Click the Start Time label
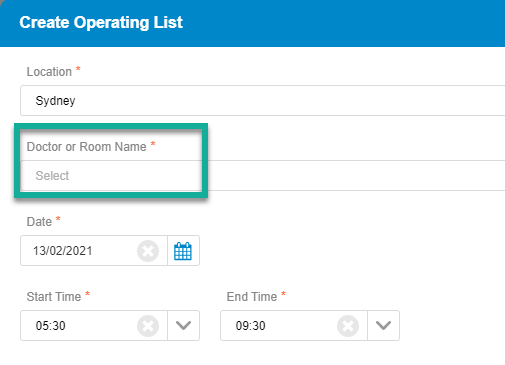The height and width of the screenshot is (365, 505). (x=54, y=297)
